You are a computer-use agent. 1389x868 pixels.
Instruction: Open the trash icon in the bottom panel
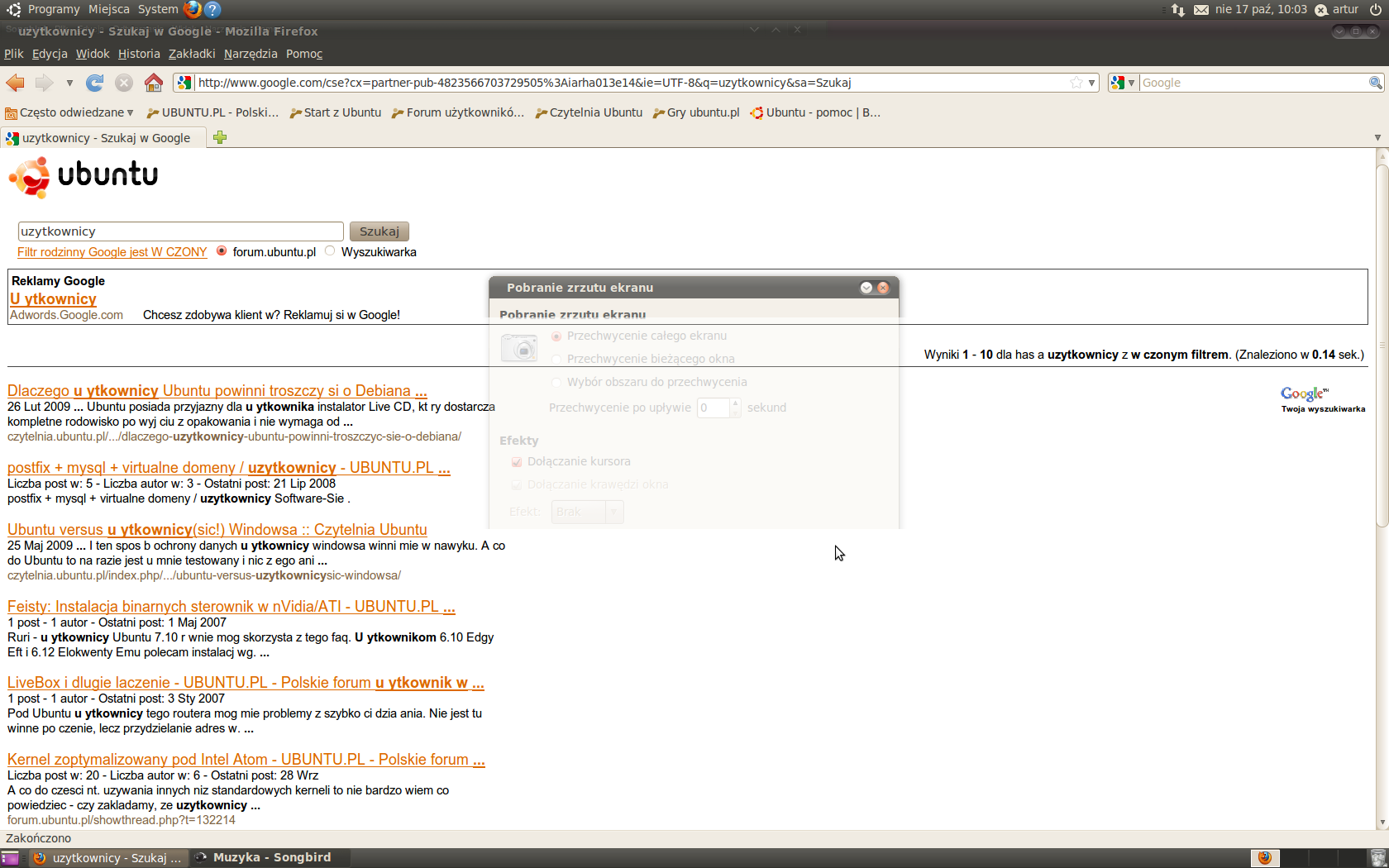click(x=1378, y=857)
